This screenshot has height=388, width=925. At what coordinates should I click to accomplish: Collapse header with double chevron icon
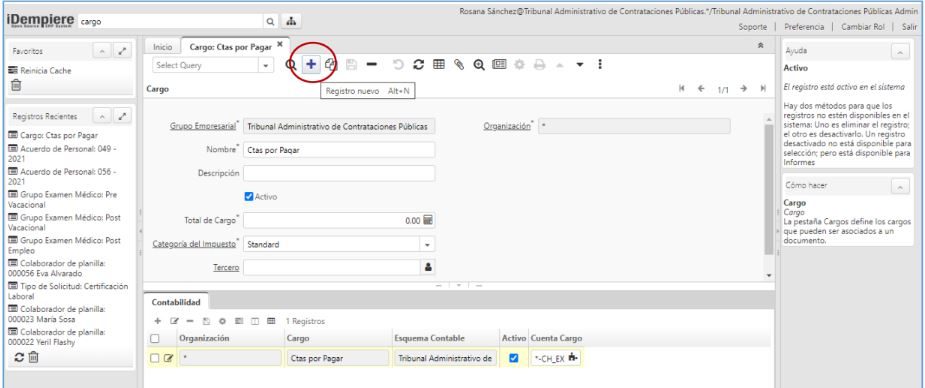[x=761, y=45]
